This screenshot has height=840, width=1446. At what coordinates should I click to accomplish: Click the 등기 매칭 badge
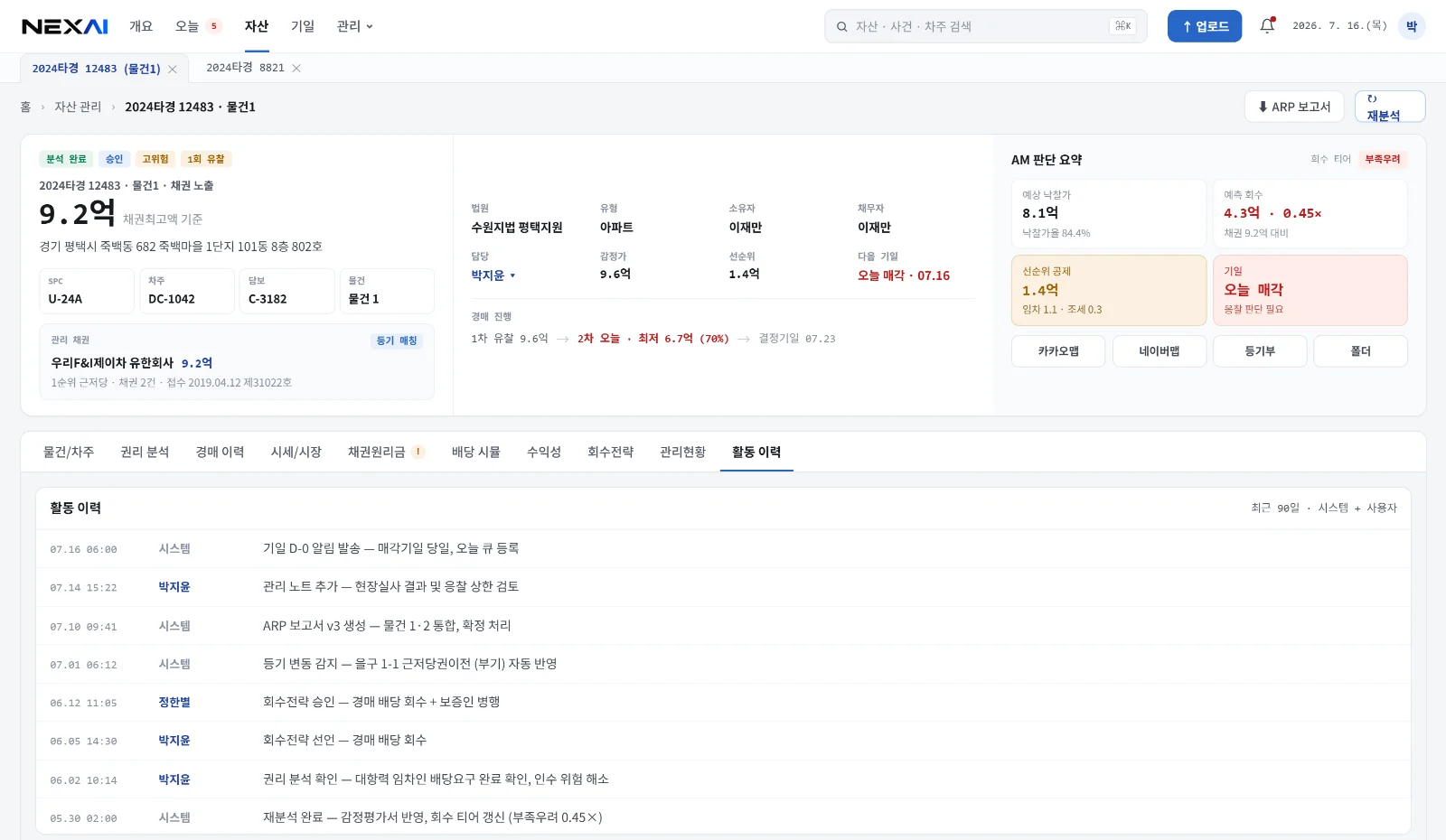click(x=397, y=341)
